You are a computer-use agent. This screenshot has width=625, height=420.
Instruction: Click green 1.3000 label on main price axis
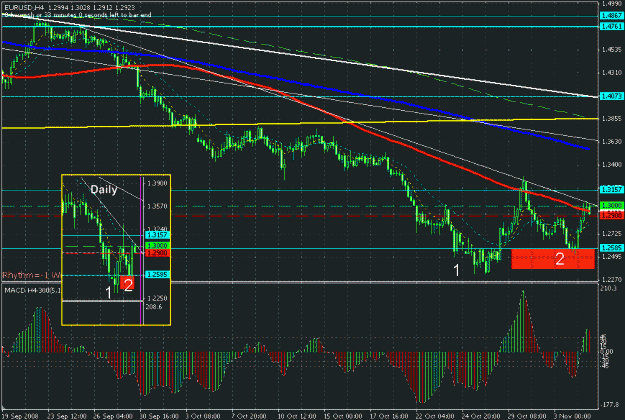(611, 205)
